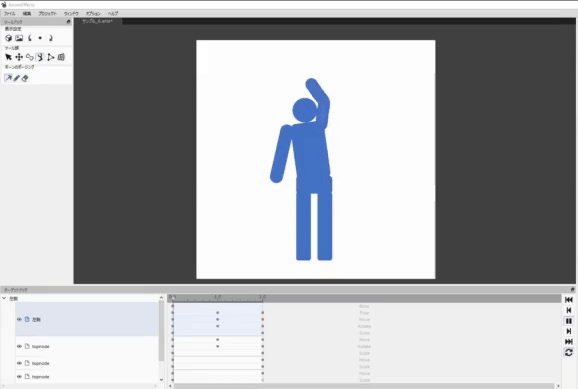
Task: Toggle the cube-shaped display setting icon
Action: [8, 38]
